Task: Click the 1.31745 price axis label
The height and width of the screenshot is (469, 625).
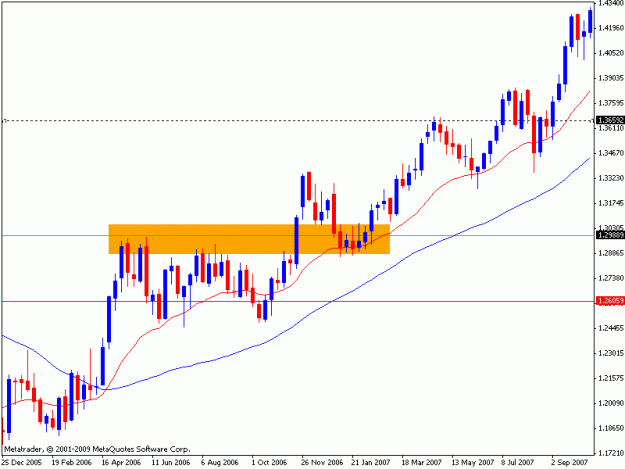Action: [611, 203]
